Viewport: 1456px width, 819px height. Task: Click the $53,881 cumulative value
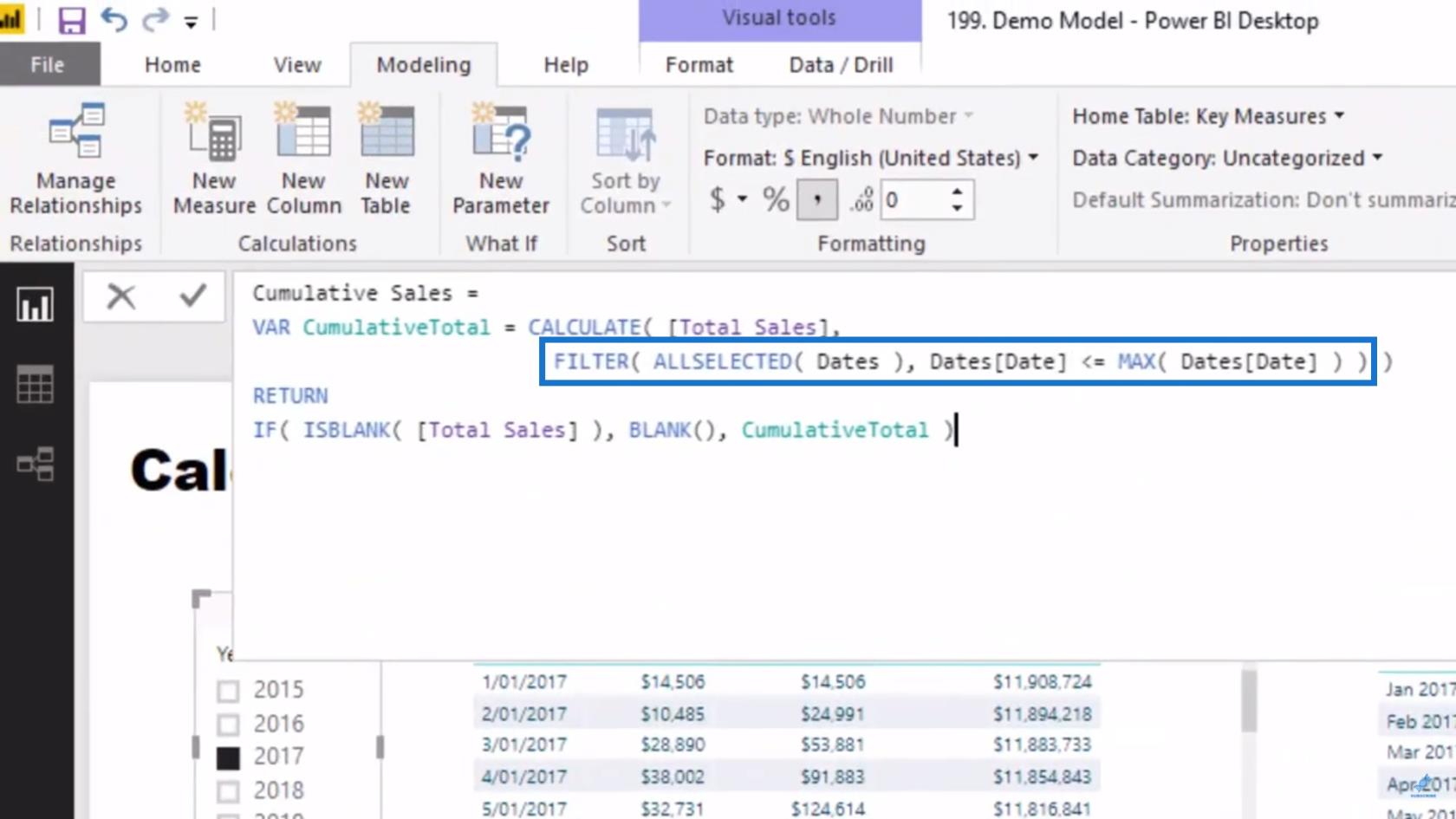point(833,744)
